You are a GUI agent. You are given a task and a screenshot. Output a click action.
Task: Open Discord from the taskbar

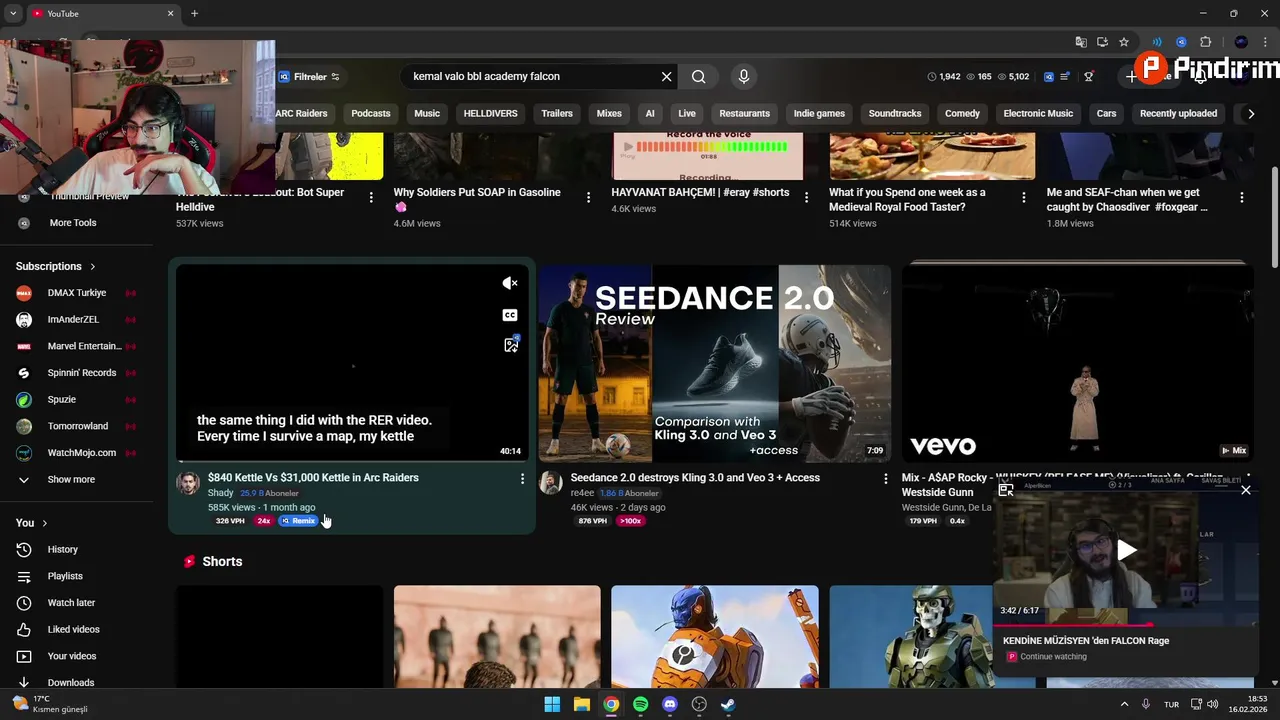pos(670,704)
